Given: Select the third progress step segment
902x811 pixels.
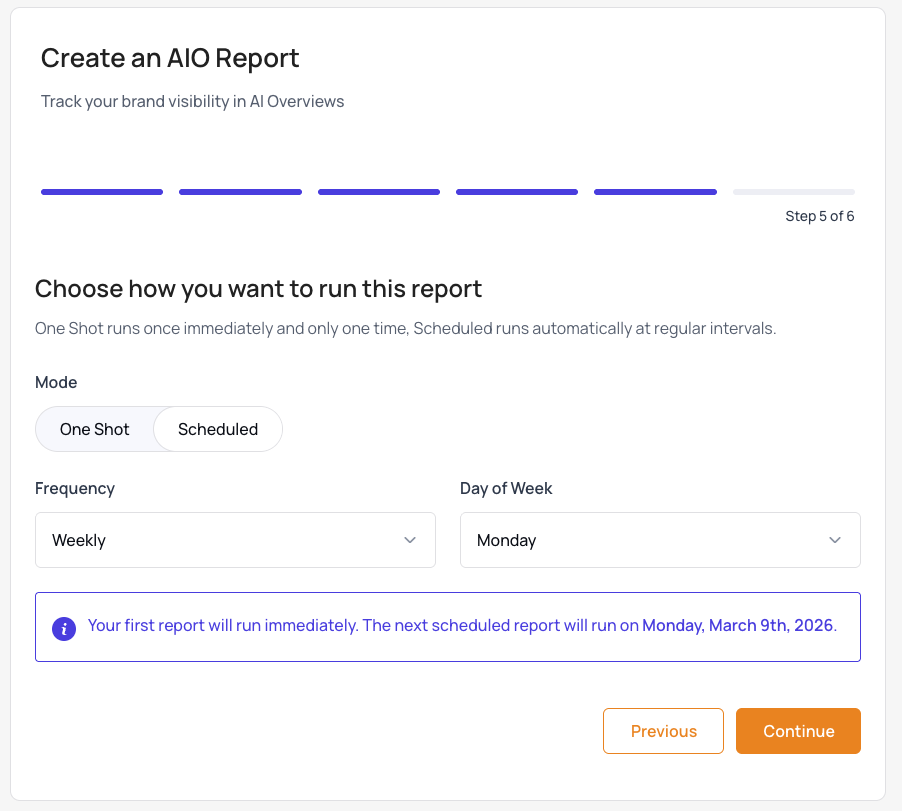Looking at the screenshot, I should 379,191.
